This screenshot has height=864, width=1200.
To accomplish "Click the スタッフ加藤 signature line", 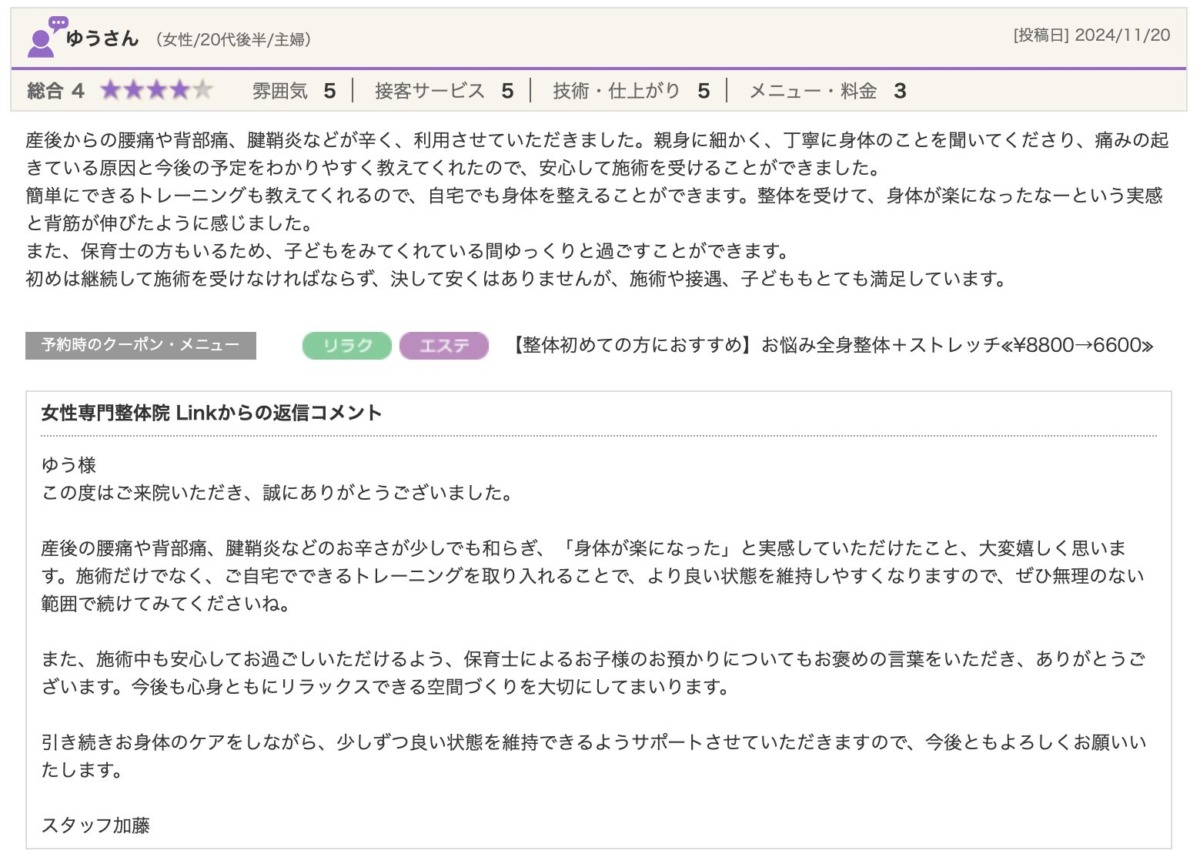I will (96, 825).
